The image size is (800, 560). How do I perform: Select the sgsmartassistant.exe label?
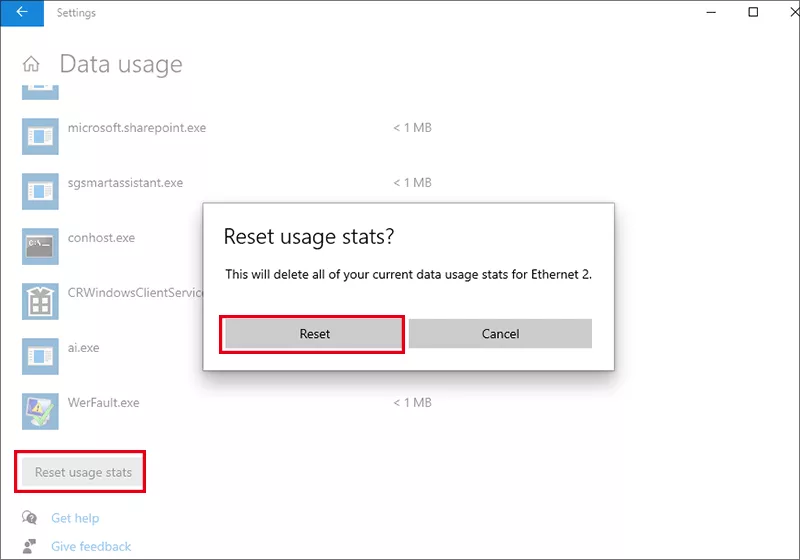(125, 183)
